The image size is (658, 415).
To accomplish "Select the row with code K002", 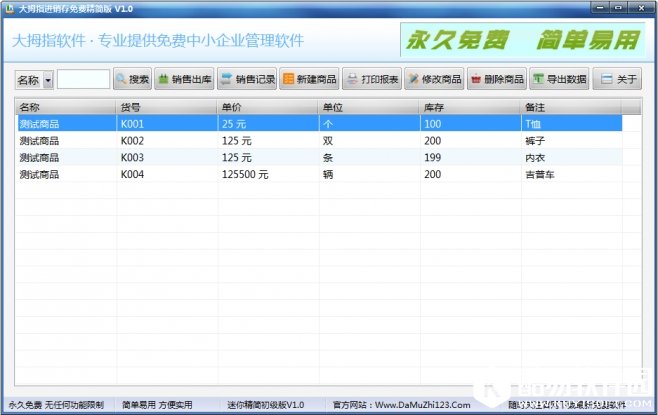I will (319, 141).
